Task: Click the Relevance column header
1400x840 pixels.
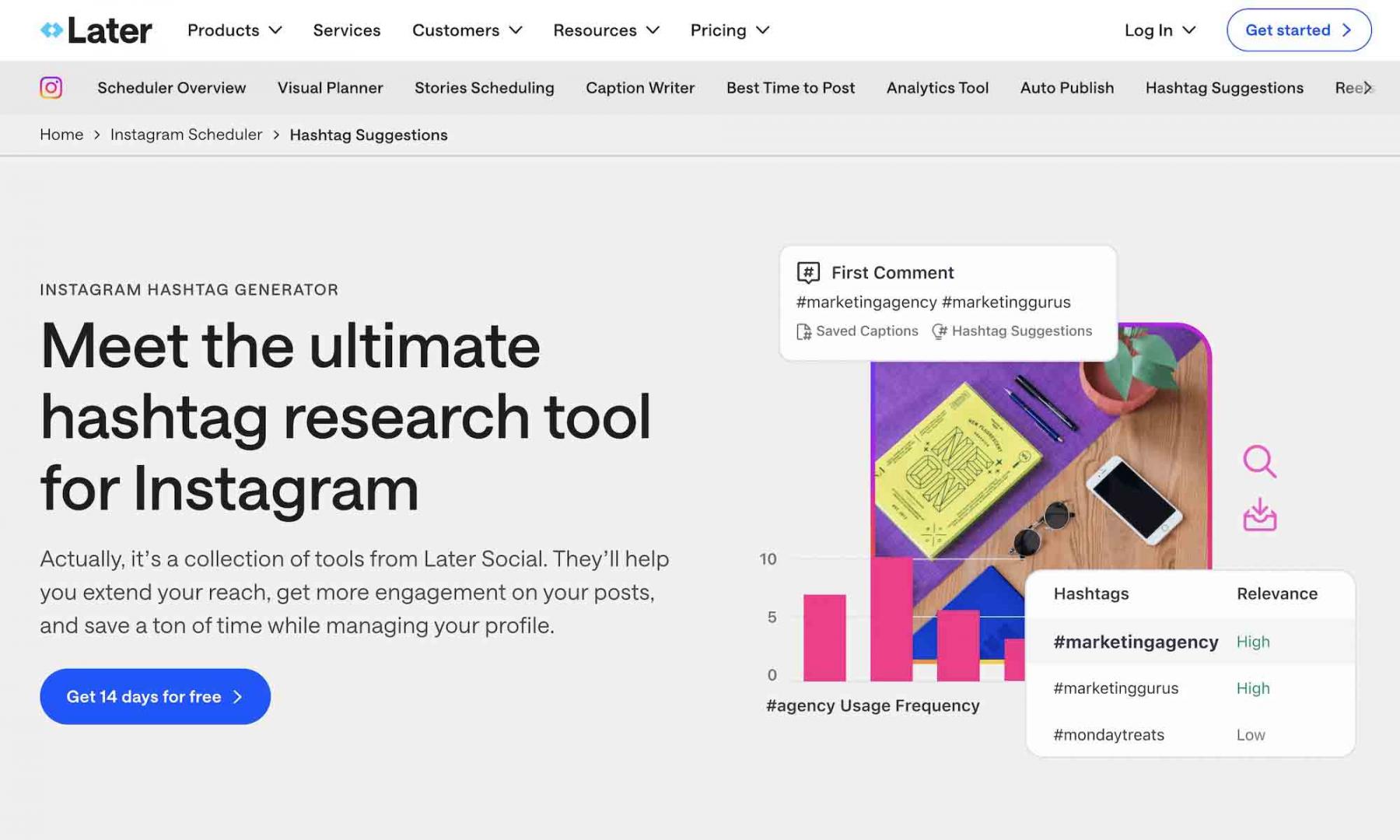Action: click(1277, 593)
